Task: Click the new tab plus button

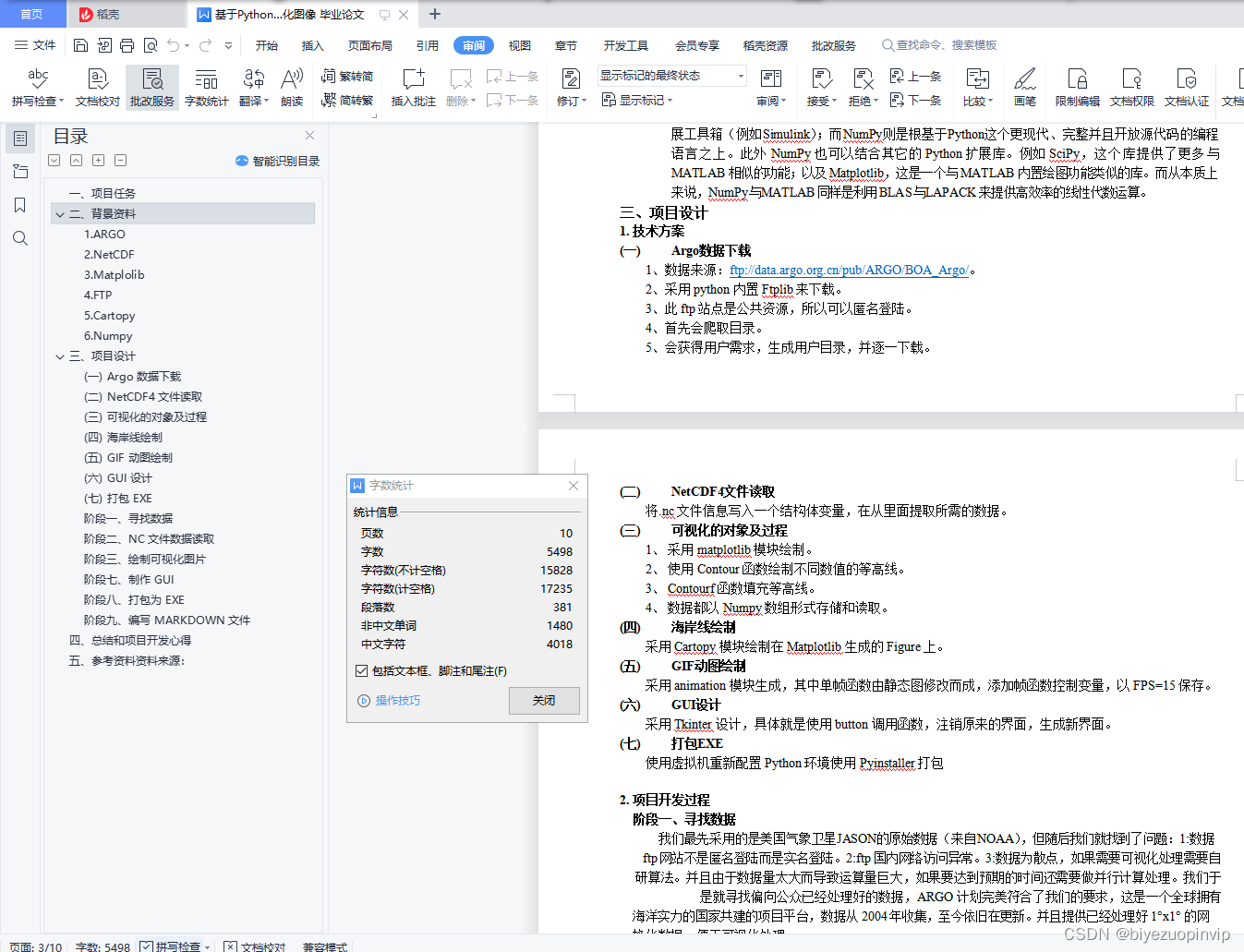Action: pyautogui.click(x=435, y=14)
